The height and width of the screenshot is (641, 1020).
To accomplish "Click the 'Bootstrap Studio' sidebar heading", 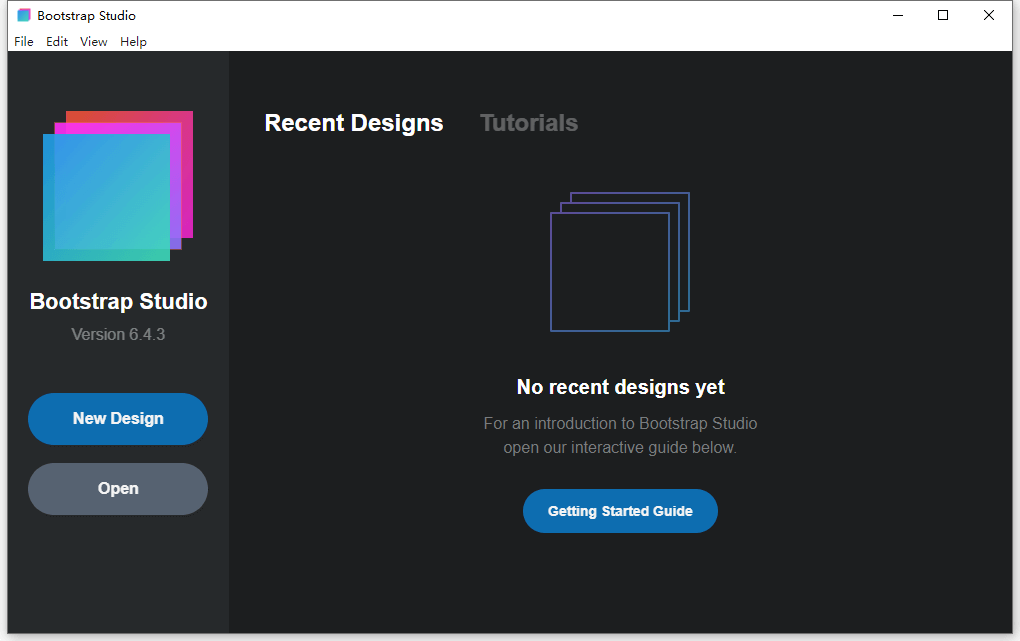I will (x=118, y=301).
